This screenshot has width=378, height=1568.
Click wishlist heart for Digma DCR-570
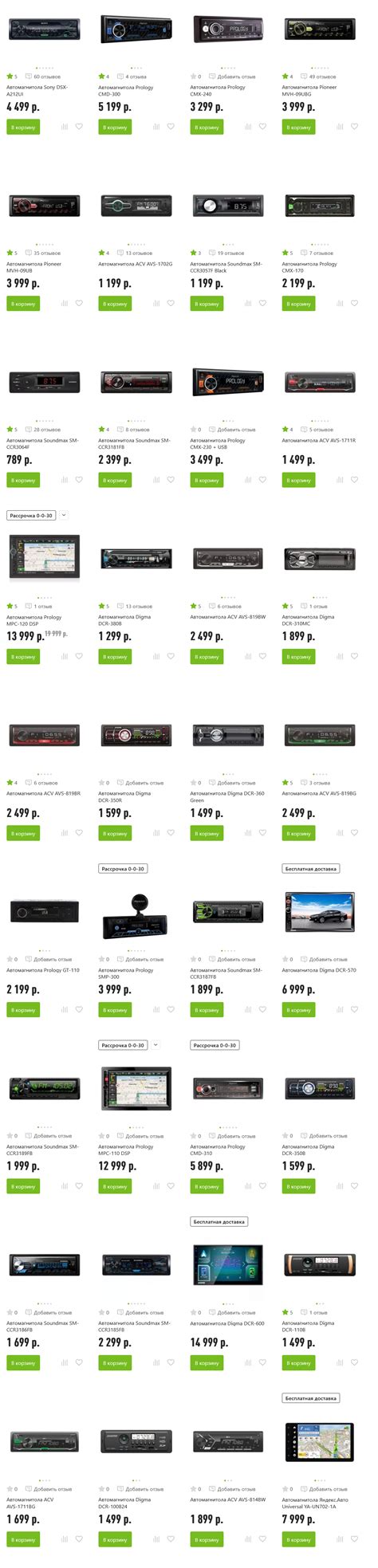pyautogui.click(x=354, y=1009)
